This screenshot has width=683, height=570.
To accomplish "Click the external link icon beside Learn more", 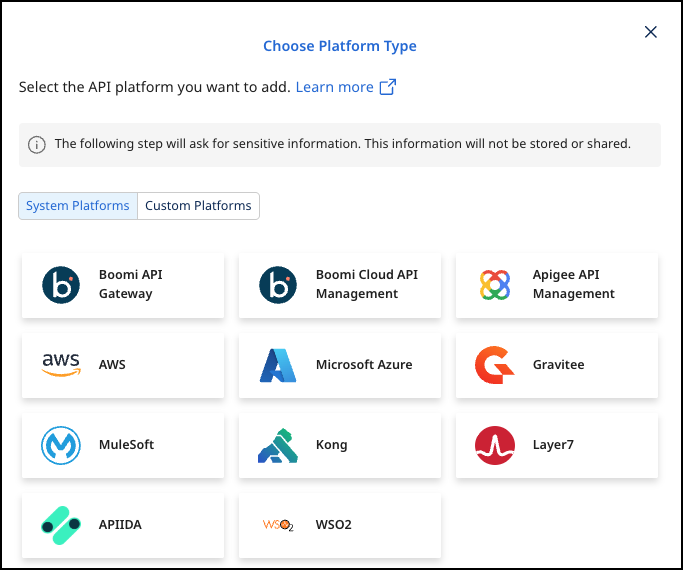I will pyautogui.click(x=388, y=87).
